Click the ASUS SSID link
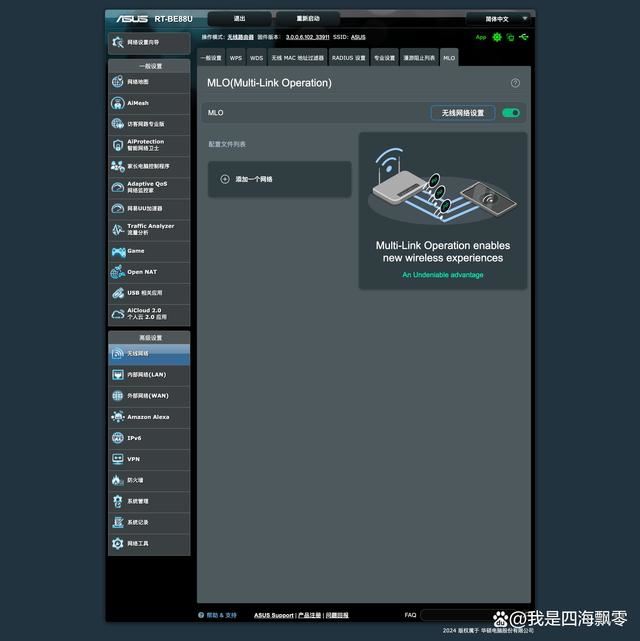 tap(358, 37)
